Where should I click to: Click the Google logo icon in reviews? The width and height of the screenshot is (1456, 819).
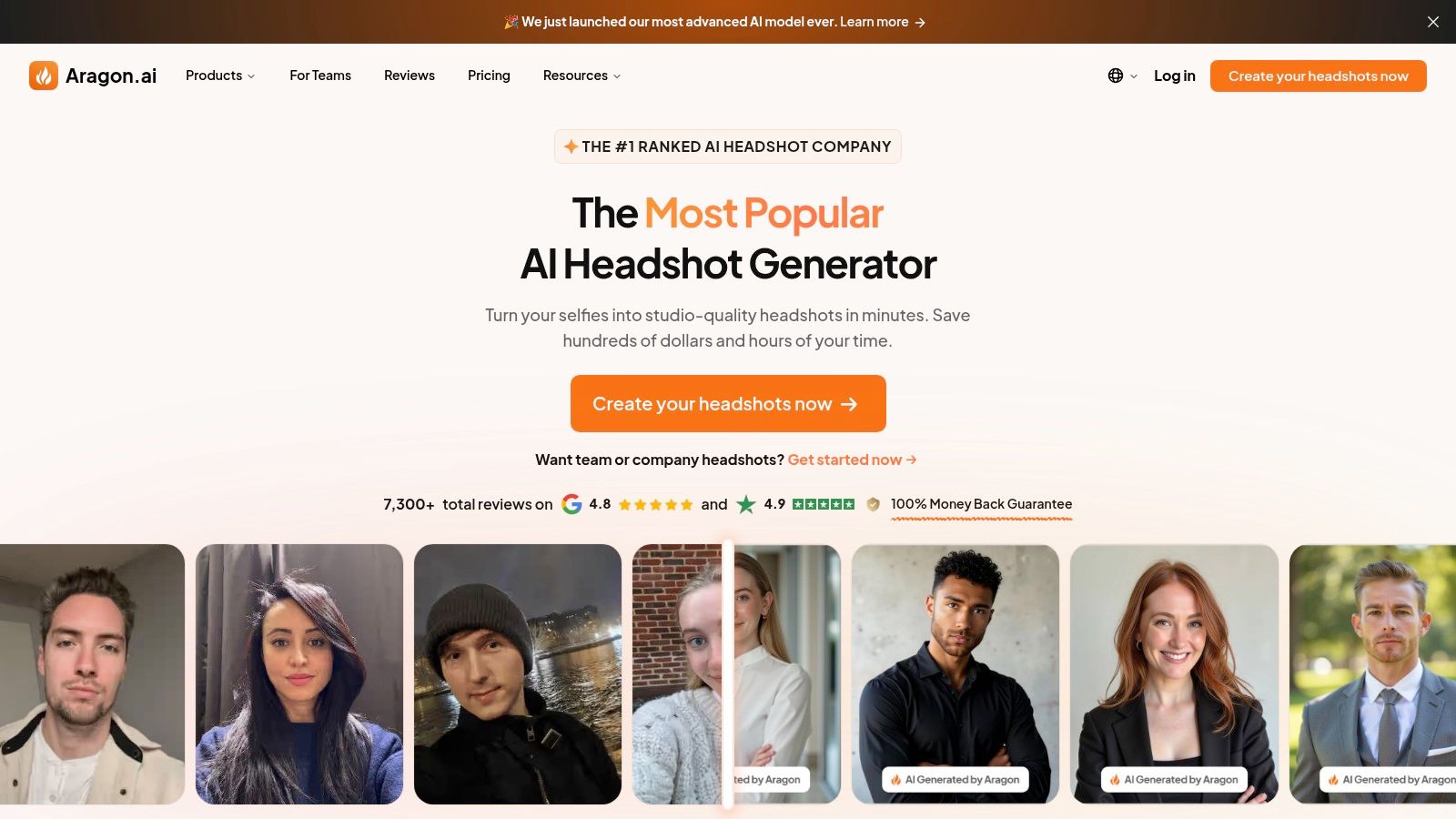571,504
